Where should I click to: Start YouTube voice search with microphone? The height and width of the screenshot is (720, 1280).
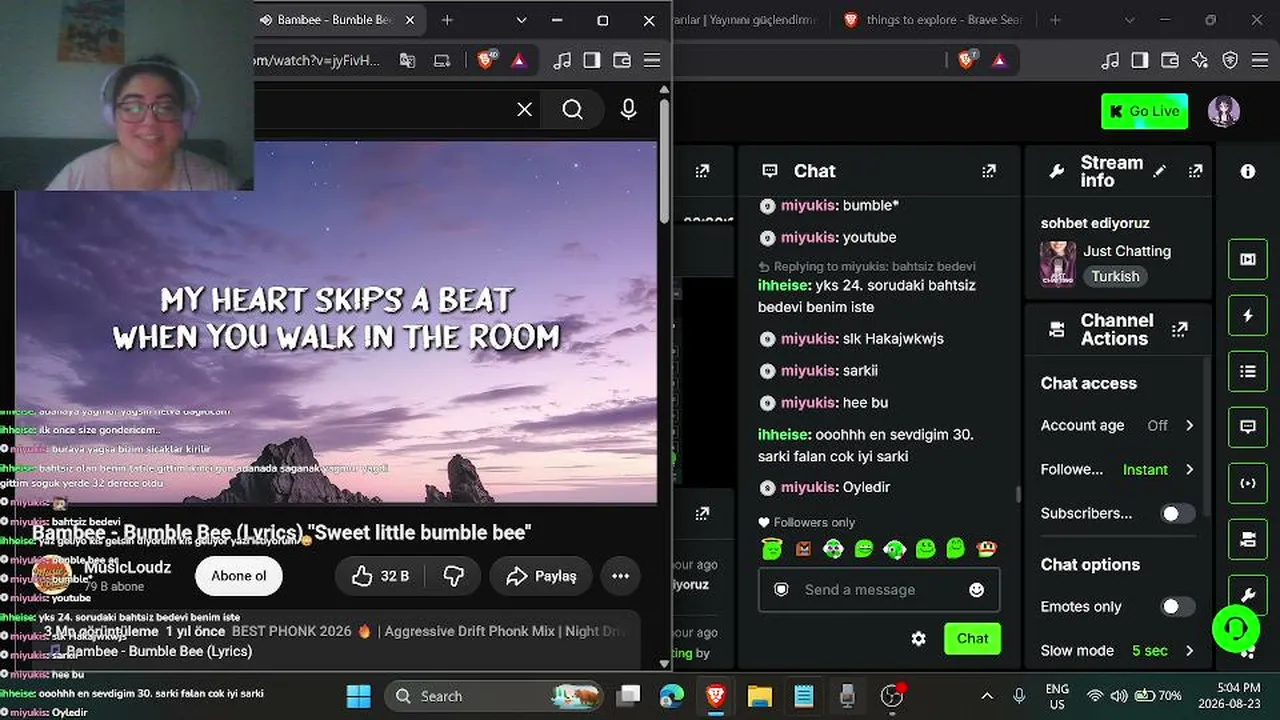628,109
